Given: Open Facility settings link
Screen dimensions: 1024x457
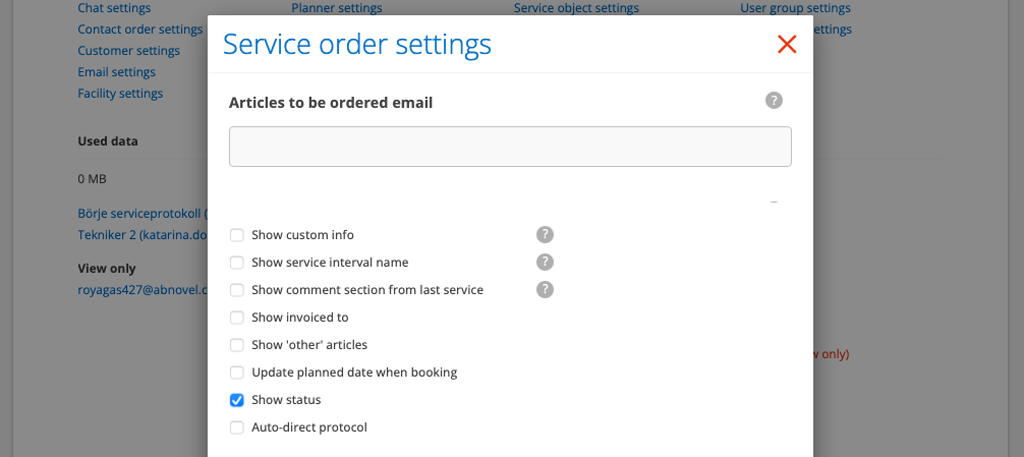Looking at the screenshot, I should [120, 93].
